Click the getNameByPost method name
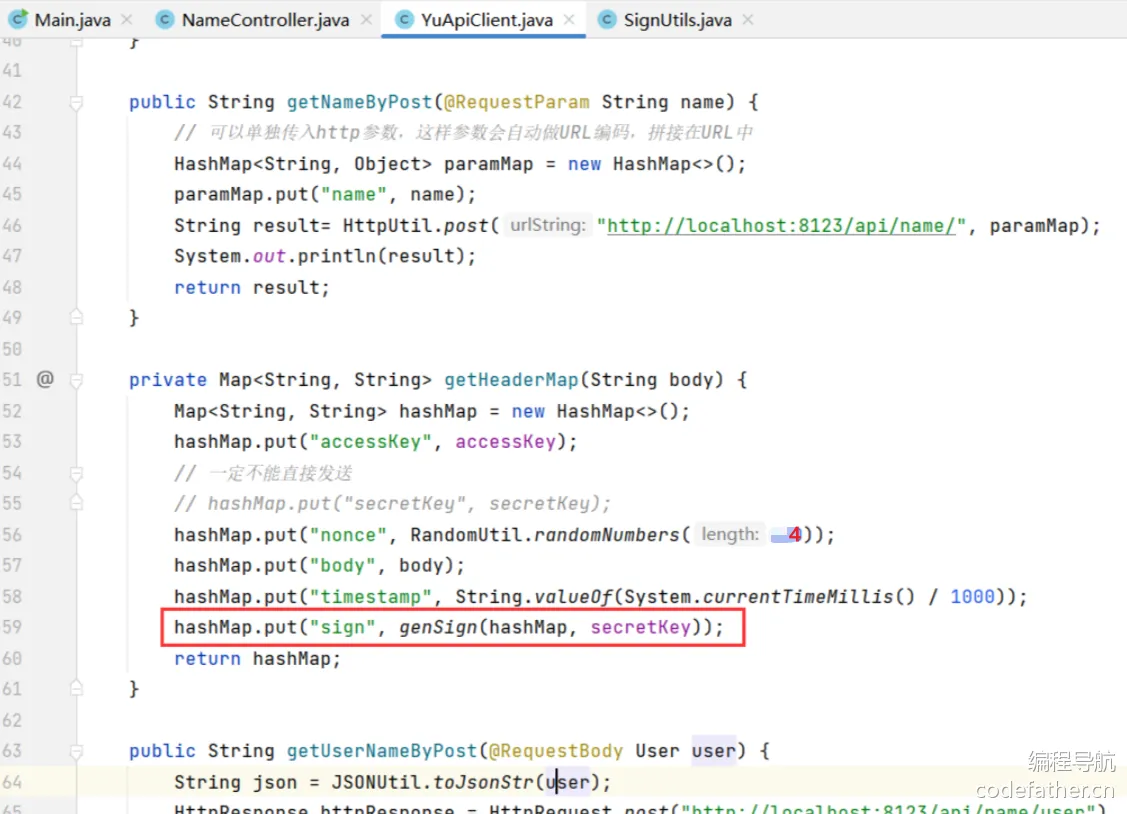Image resolution: width=1127 pixels, height=814 pixels. 359,102
